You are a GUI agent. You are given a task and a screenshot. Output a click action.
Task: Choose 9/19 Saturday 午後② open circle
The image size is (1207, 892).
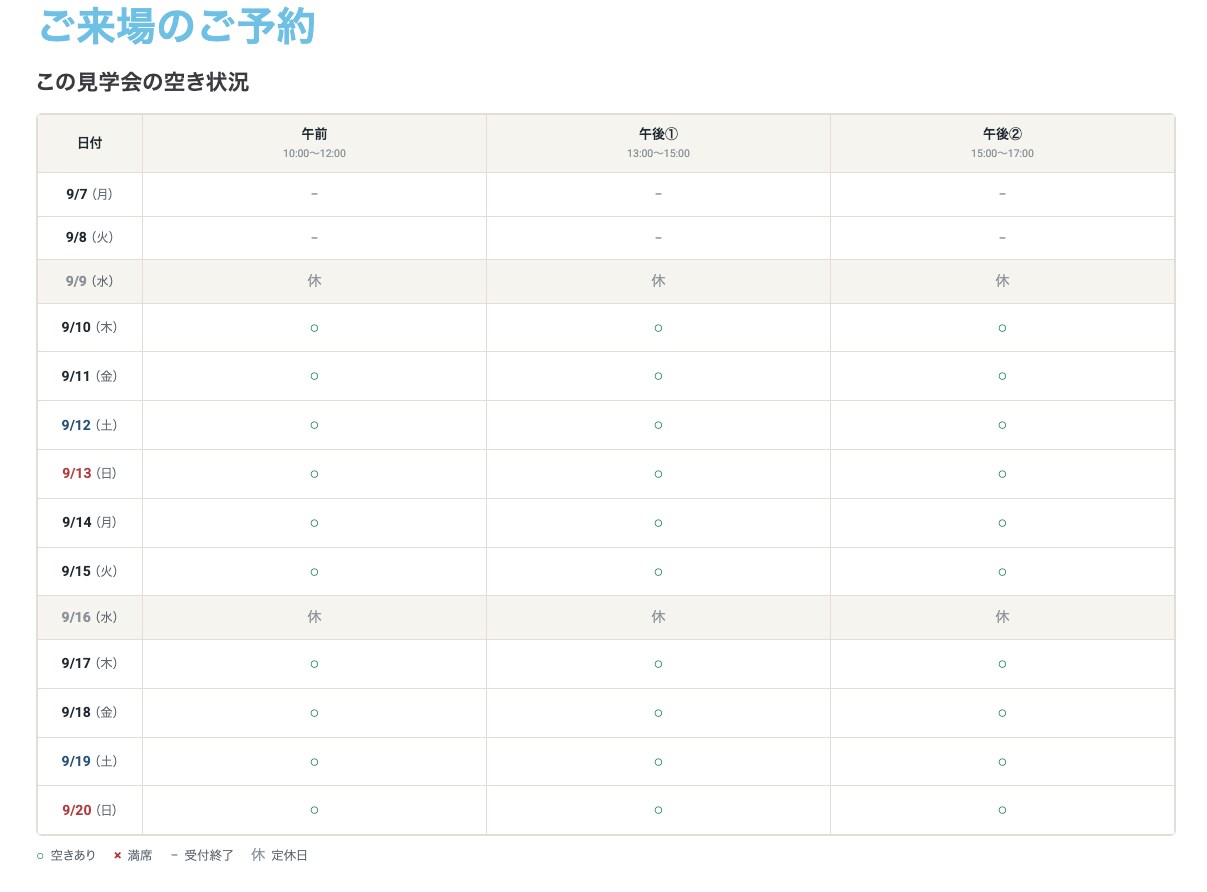point(1002,762)
